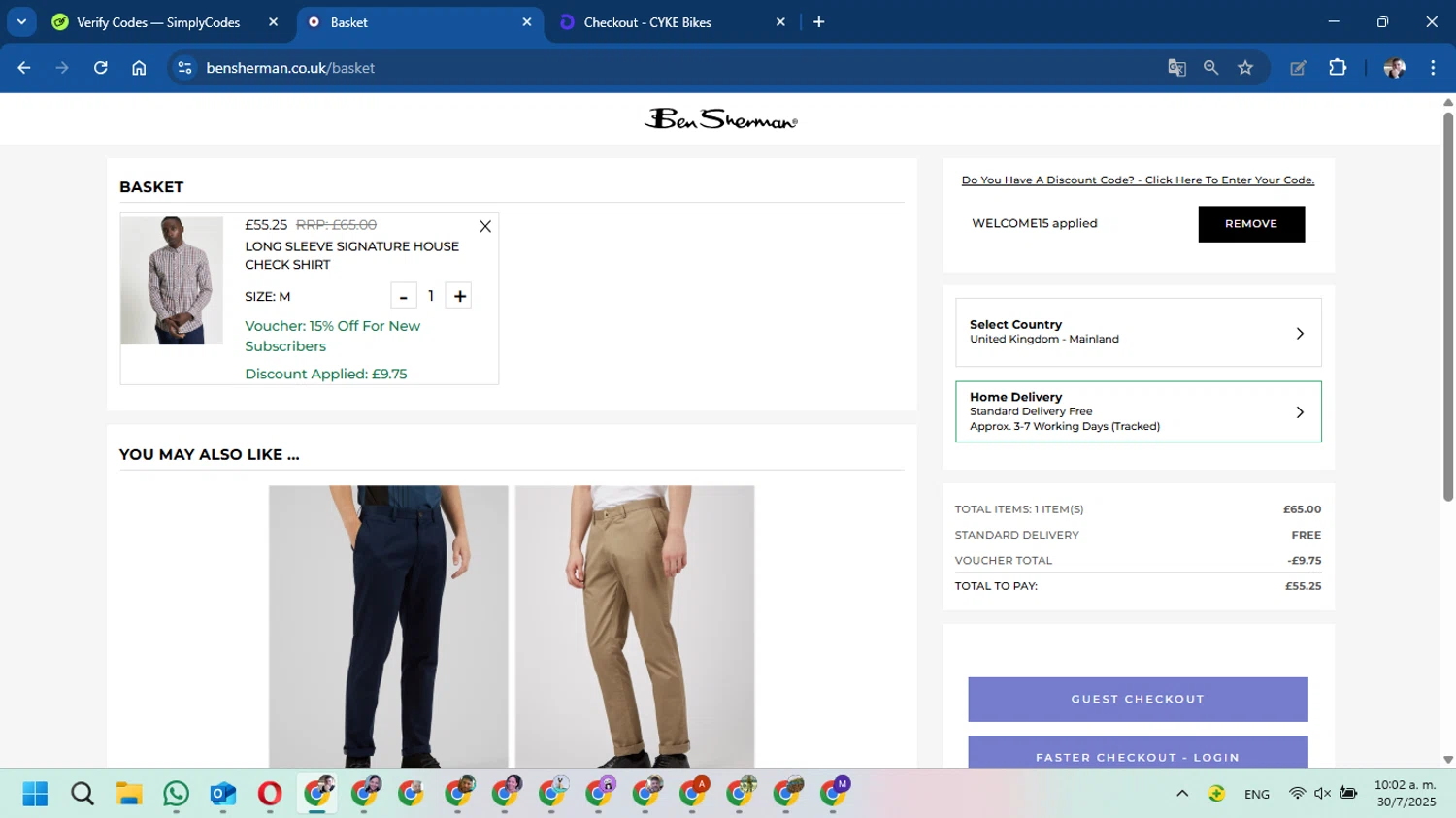
Task: Open the navy trousers recommendation
Action: [388, 626]
